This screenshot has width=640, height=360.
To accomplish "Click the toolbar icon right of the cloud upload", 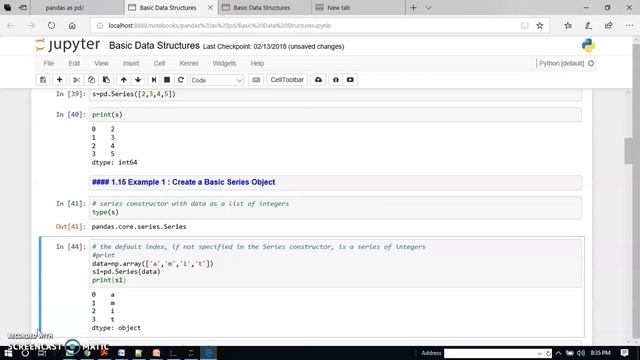I will [x=336, y=80].
